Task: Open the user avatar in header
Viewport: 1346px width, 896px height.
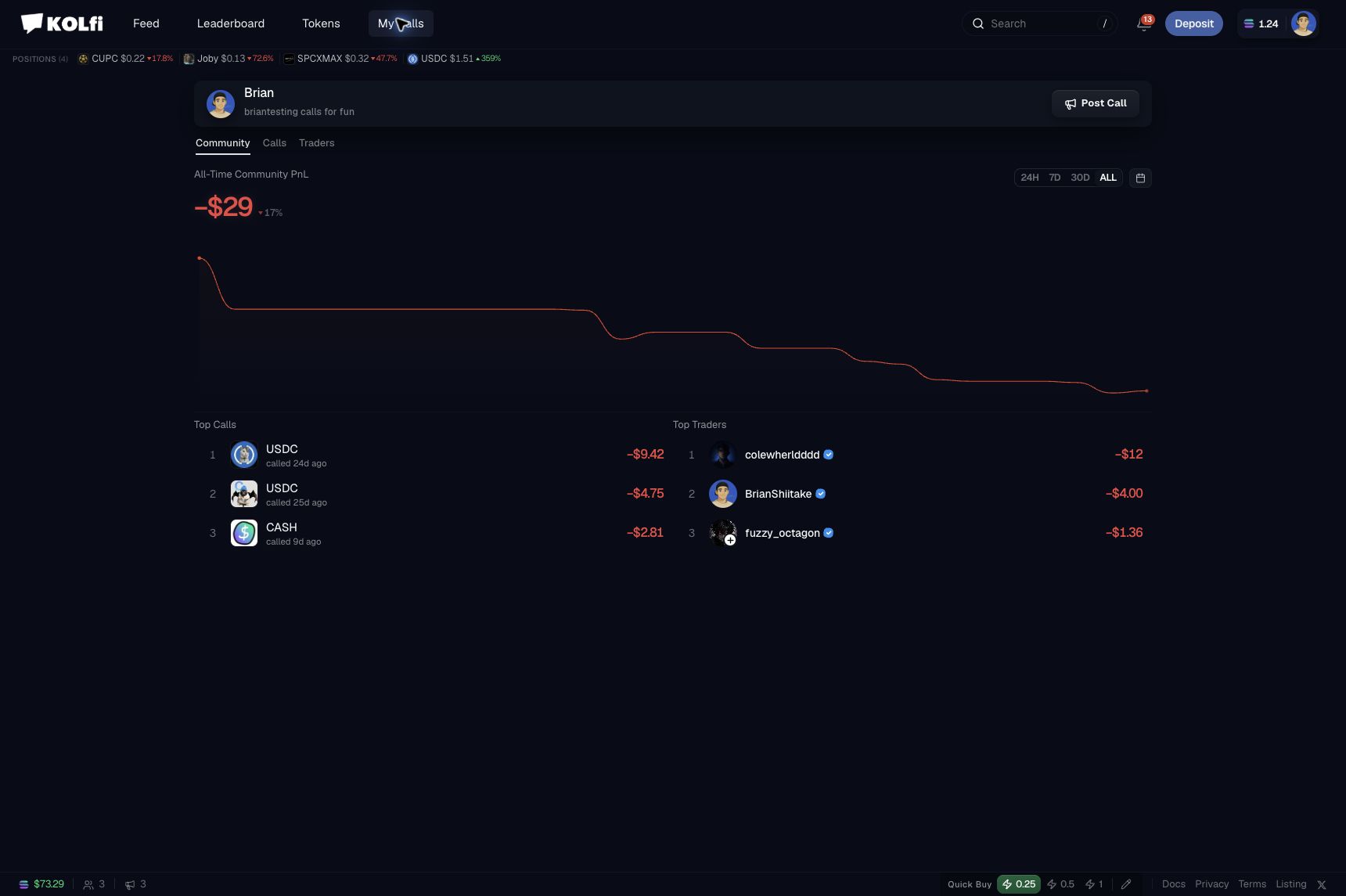Action: (x=1303, y=23)
